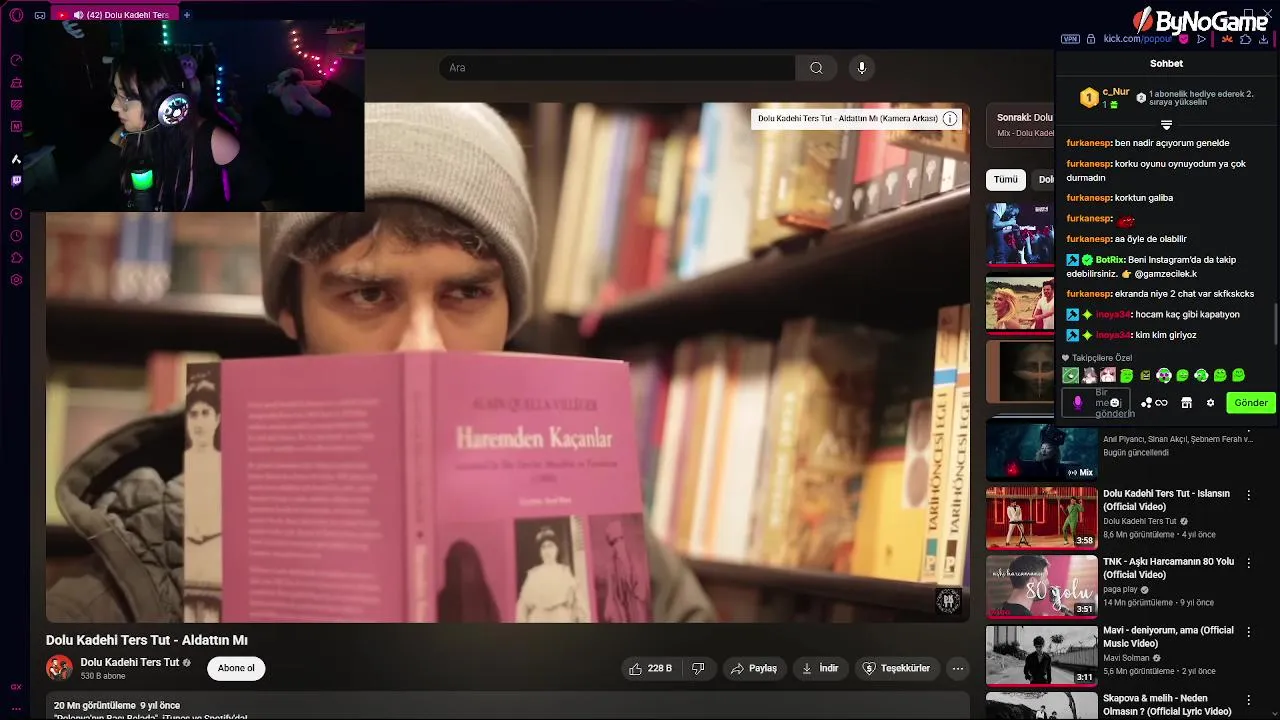Expand the gift leaderboard collapse arrow
This screenshot has width=1280, height=720.
click(x=1166, y=125)
